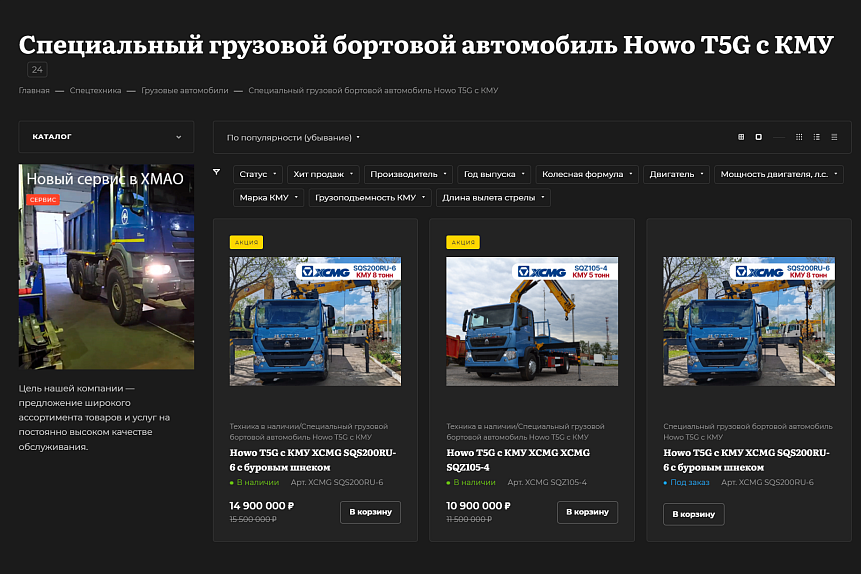861x574 pixels.
Task: Select list view with thumbnails icon
Action: coord(817,137)
